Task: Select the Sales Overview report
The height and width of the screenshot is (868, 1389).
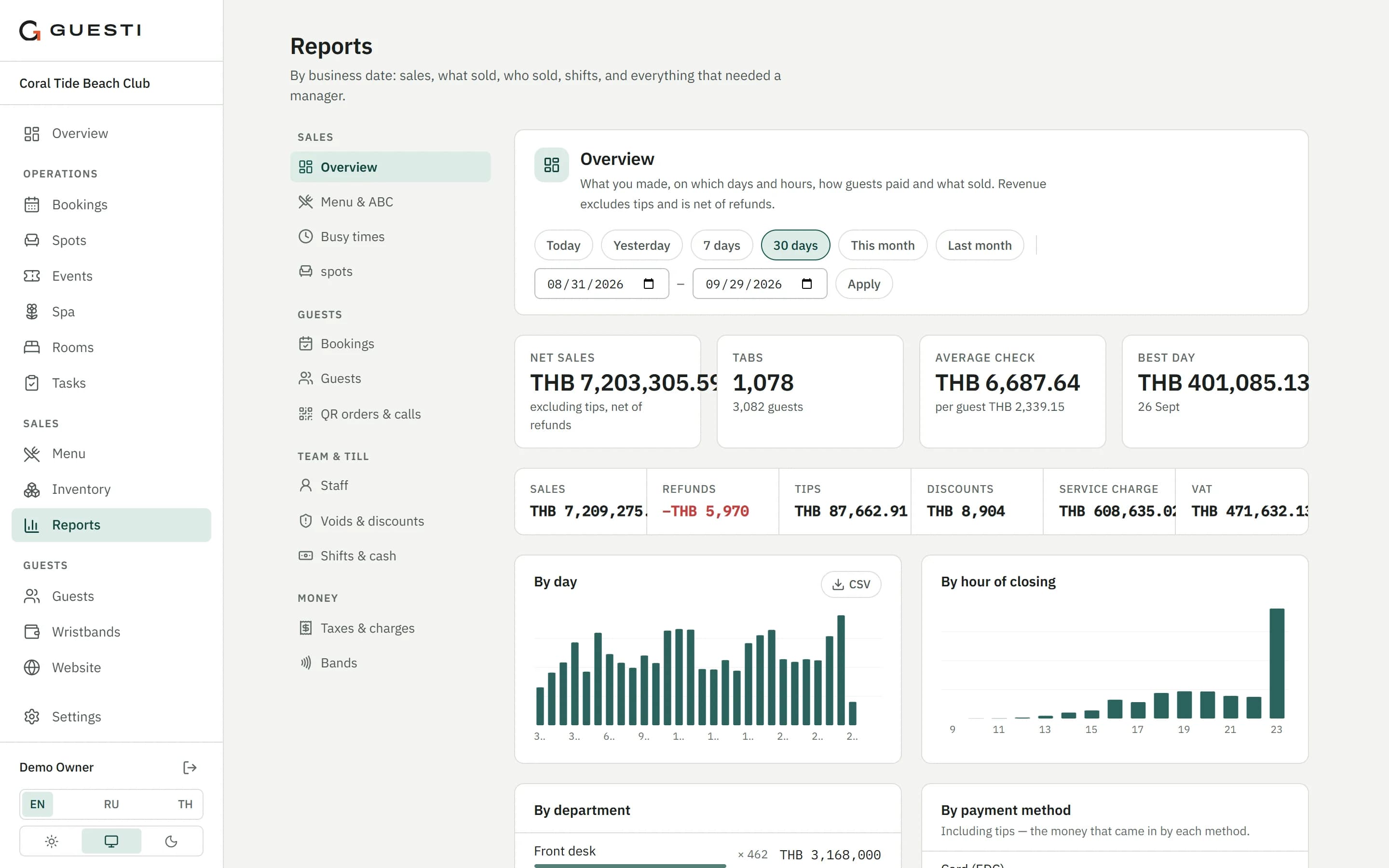Action: [390, 167]
